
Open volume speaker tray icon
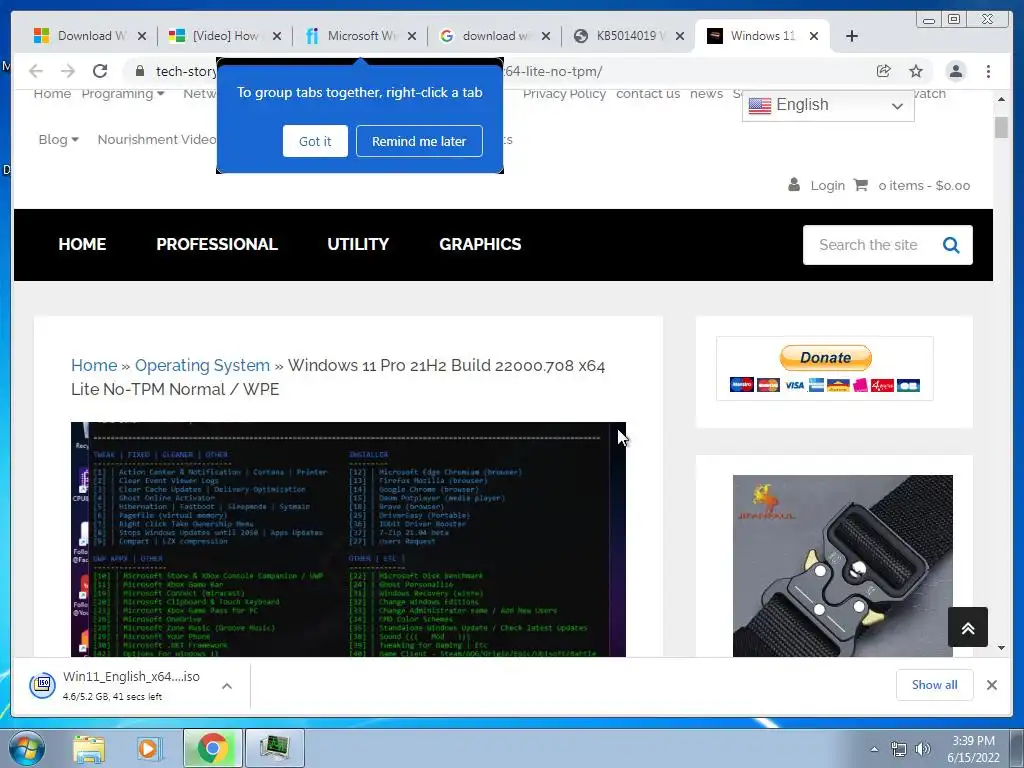(923, 750)
